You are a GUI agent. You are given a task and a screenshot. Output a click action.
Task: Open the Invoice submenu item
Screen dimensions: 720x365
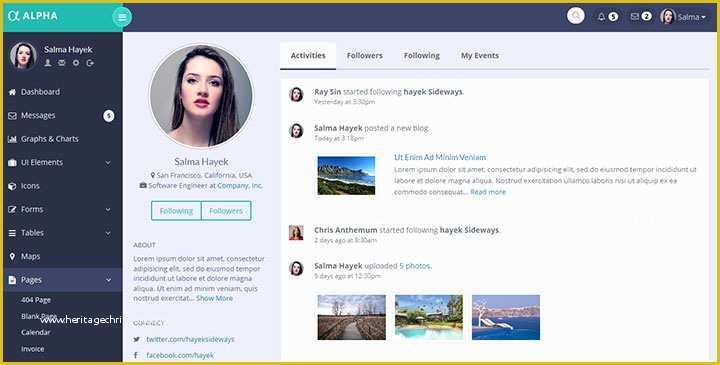[x=33, y=349]
